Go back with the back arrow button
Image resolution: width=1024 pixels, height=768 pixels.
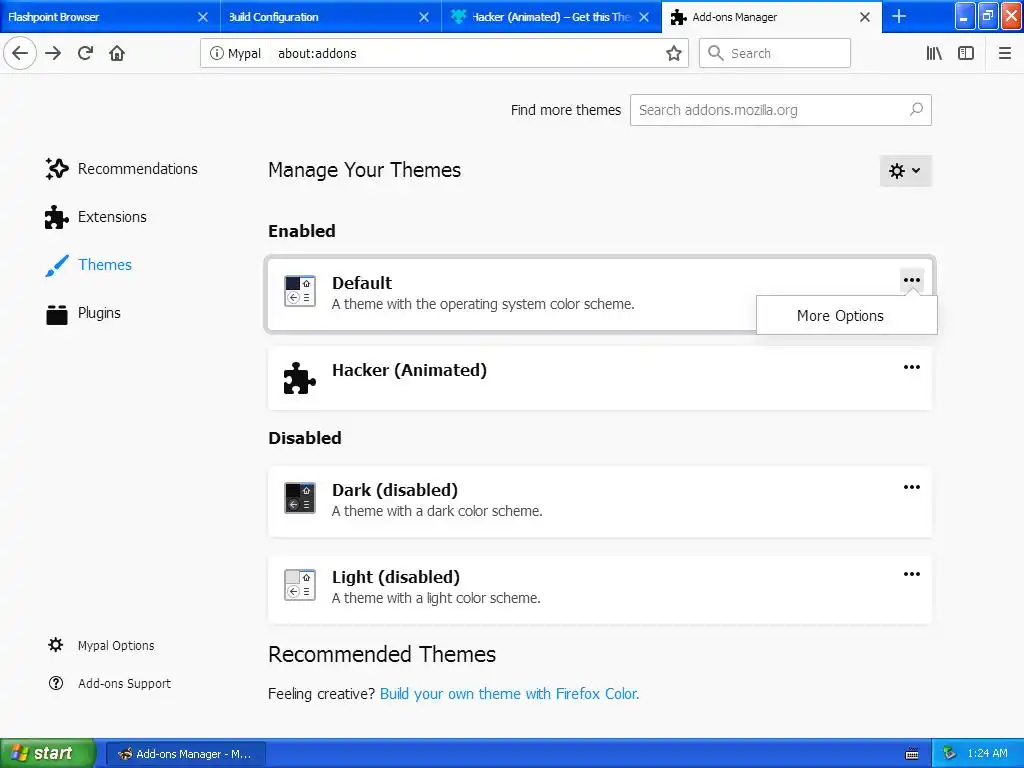[20, 53]
